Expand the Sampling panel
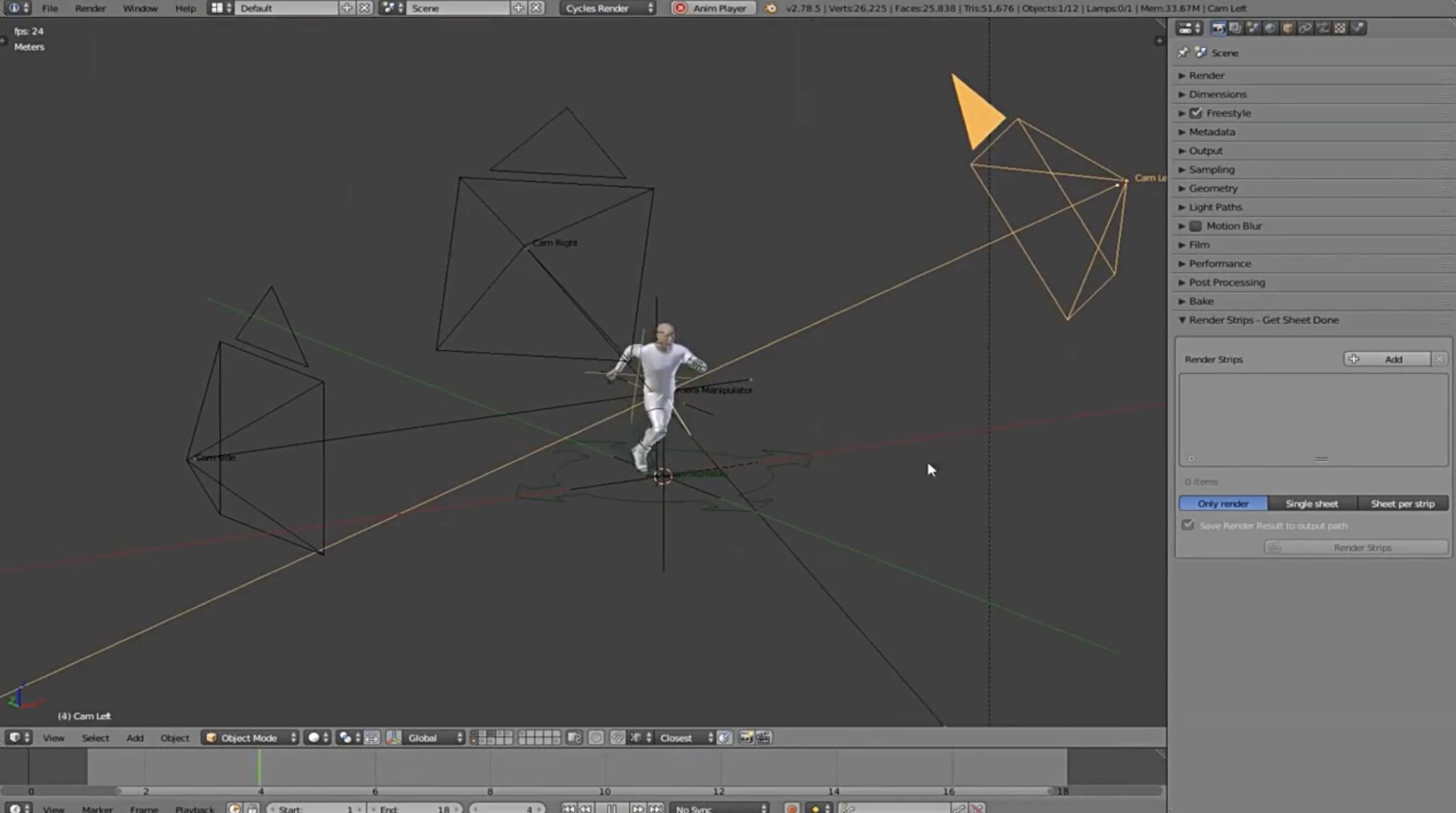The image size is (1456, 813). coord(1211,169)
